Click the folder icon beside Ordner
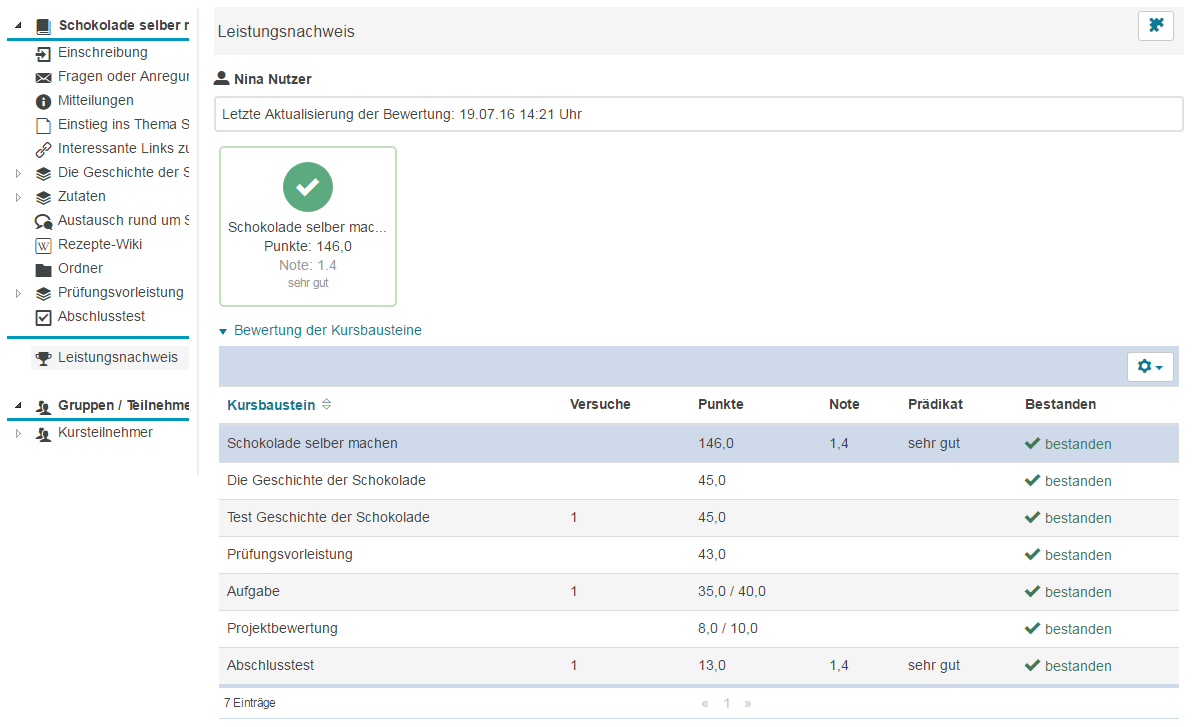The height and width of the screenshot is (727, 1192). (43, 269)
